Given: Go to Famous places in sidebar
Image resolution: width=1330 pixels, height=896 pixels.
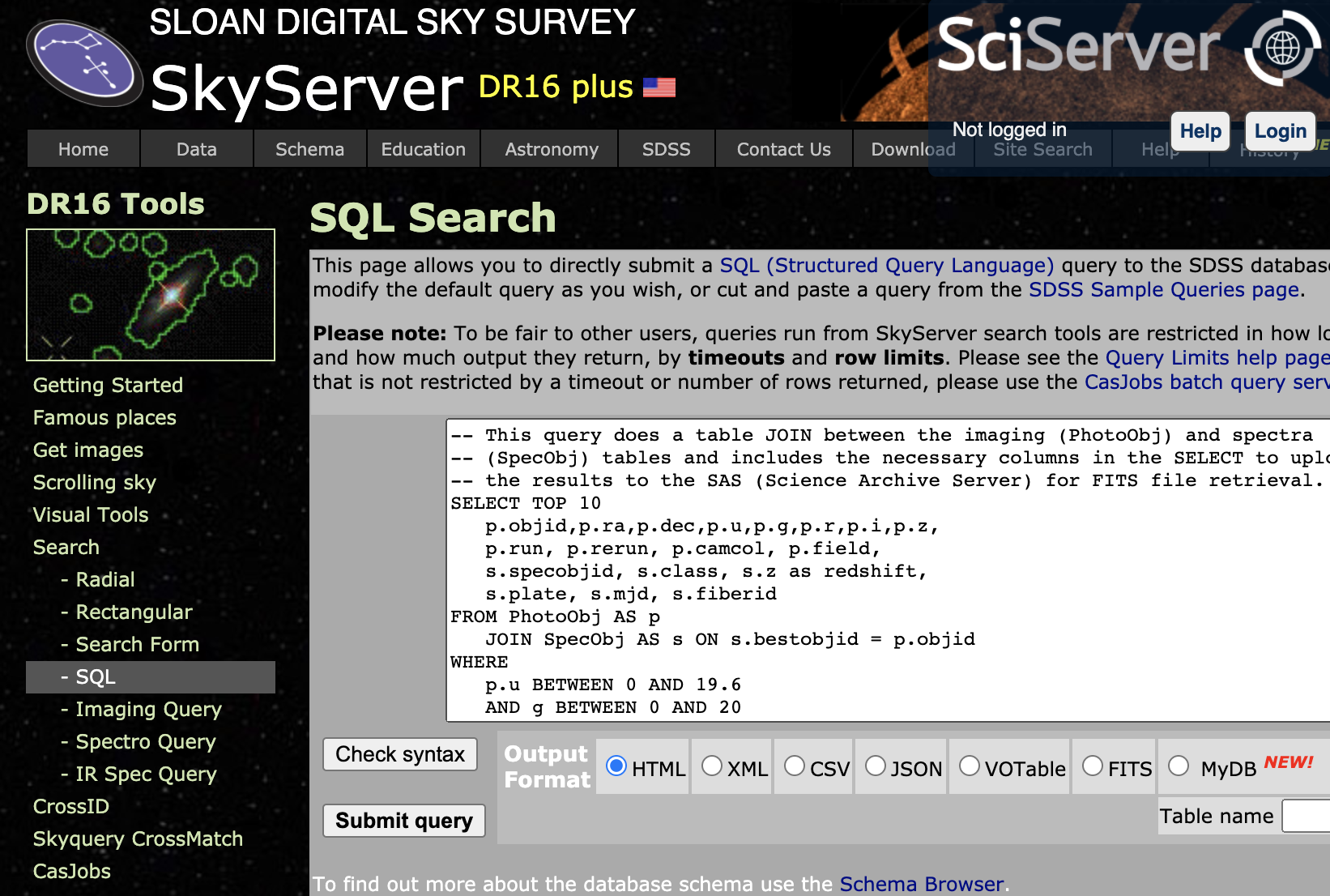Looking at the screenshot, I should point(104,417).
